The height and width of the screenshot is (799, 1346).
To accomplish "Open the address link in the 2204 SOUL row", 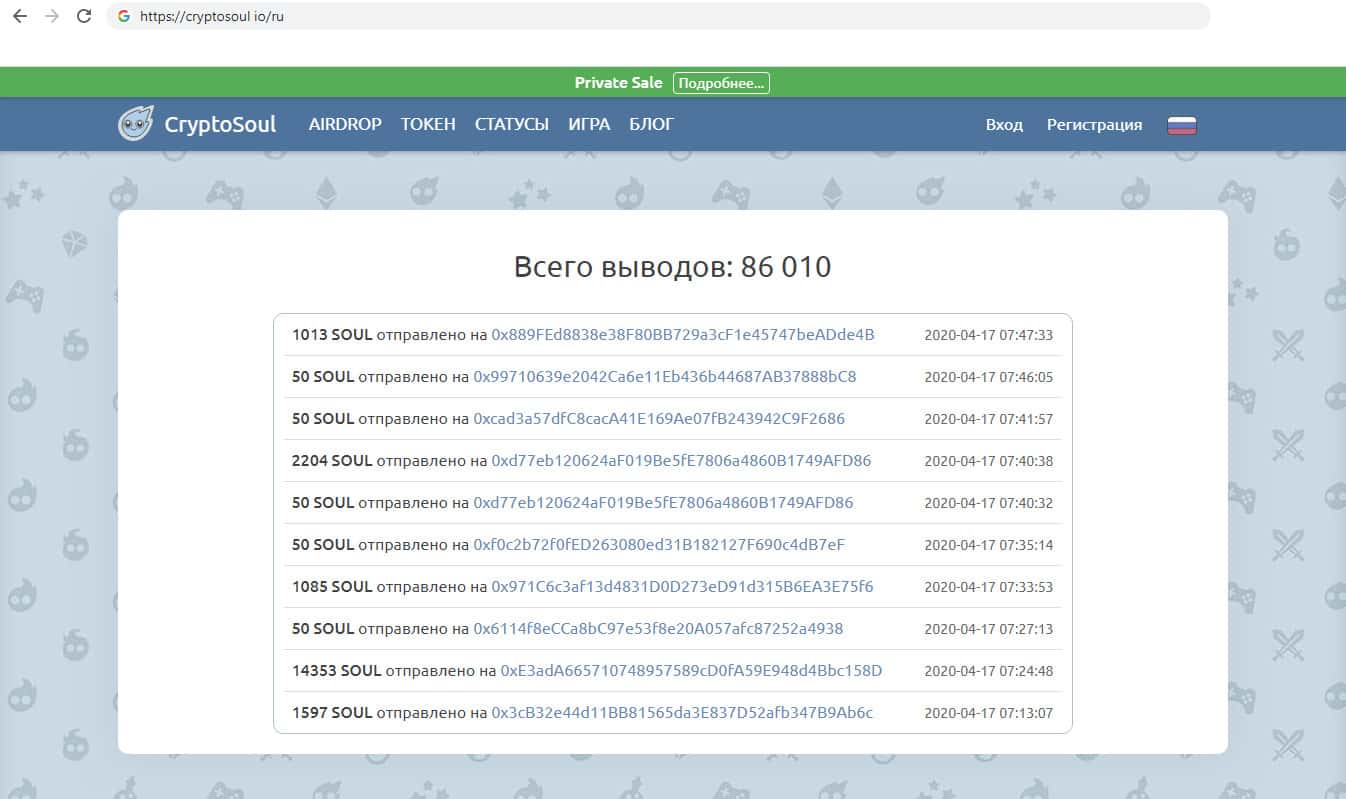I will 681,461.
